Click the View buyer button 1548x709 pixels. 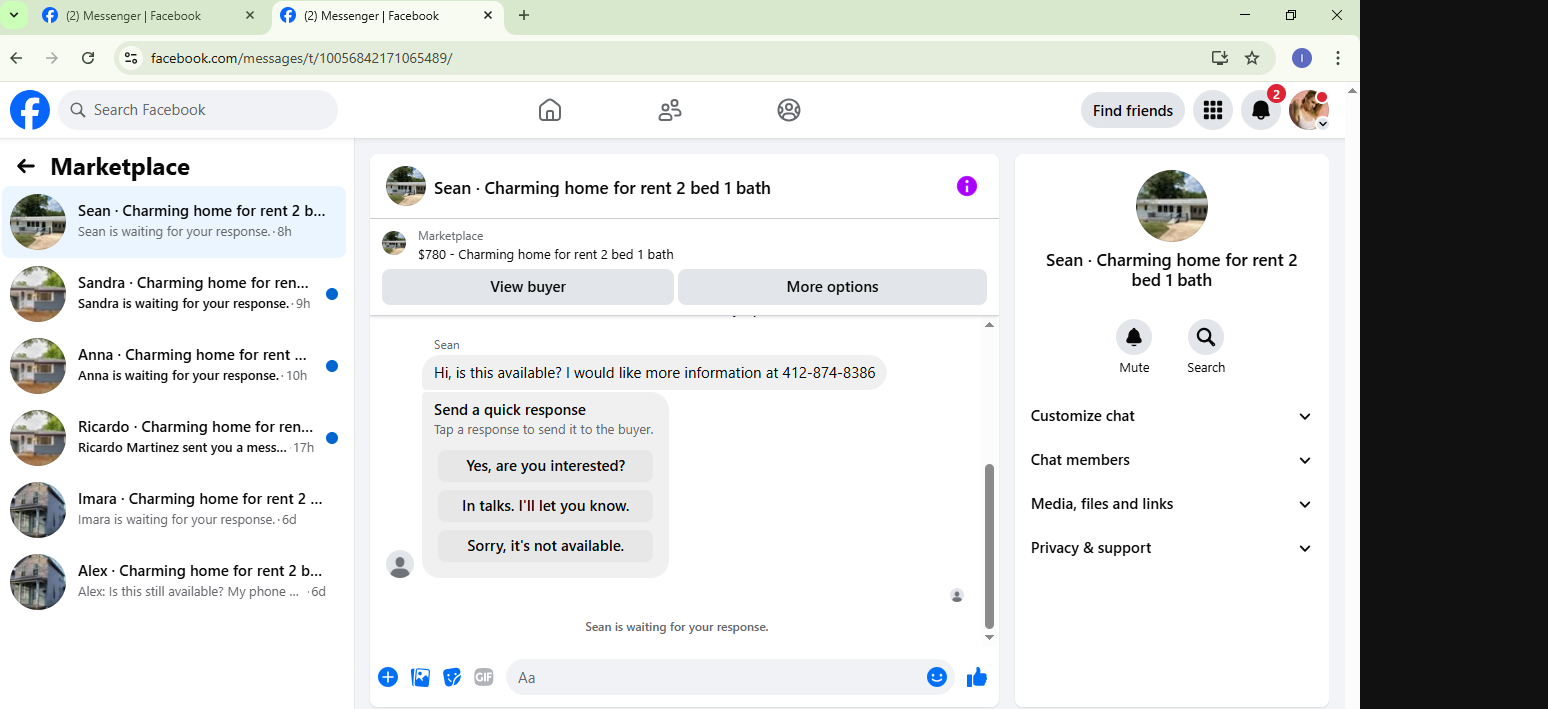(x=528, y=287)
